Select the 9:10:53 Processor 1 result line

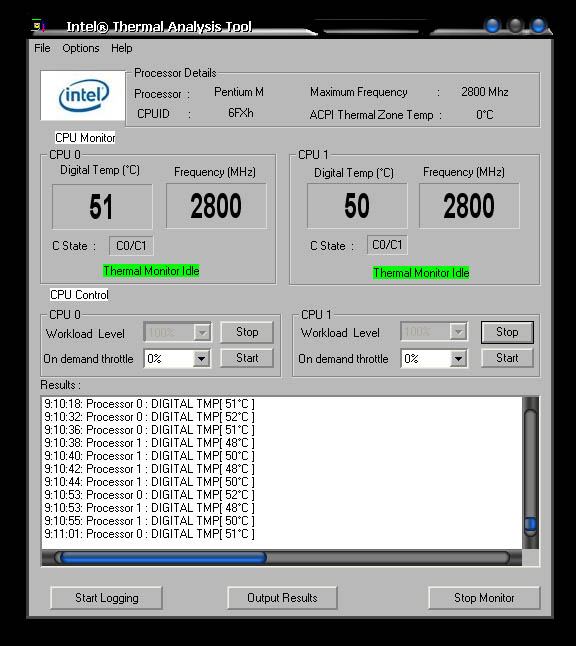150,508
